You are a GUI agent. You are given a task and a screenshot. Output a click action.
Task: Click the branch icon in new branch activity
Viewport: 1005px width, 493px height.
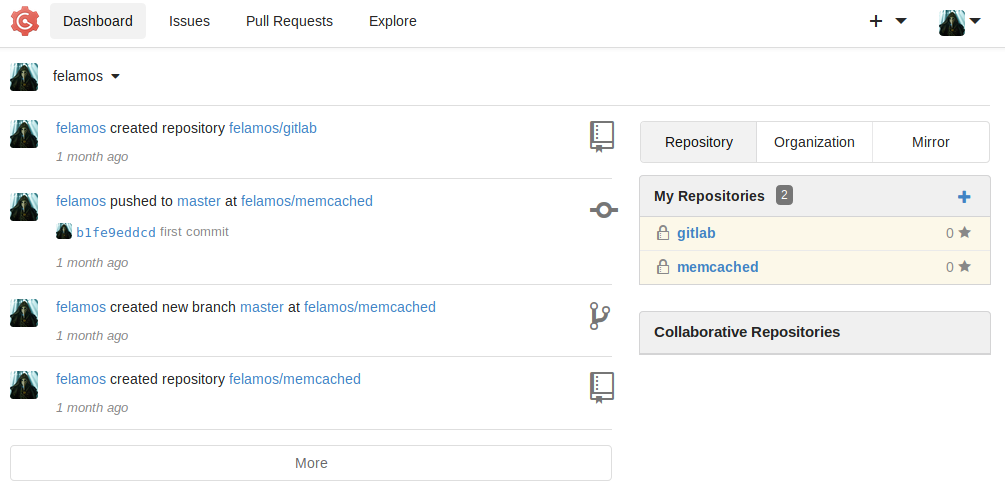600,317
